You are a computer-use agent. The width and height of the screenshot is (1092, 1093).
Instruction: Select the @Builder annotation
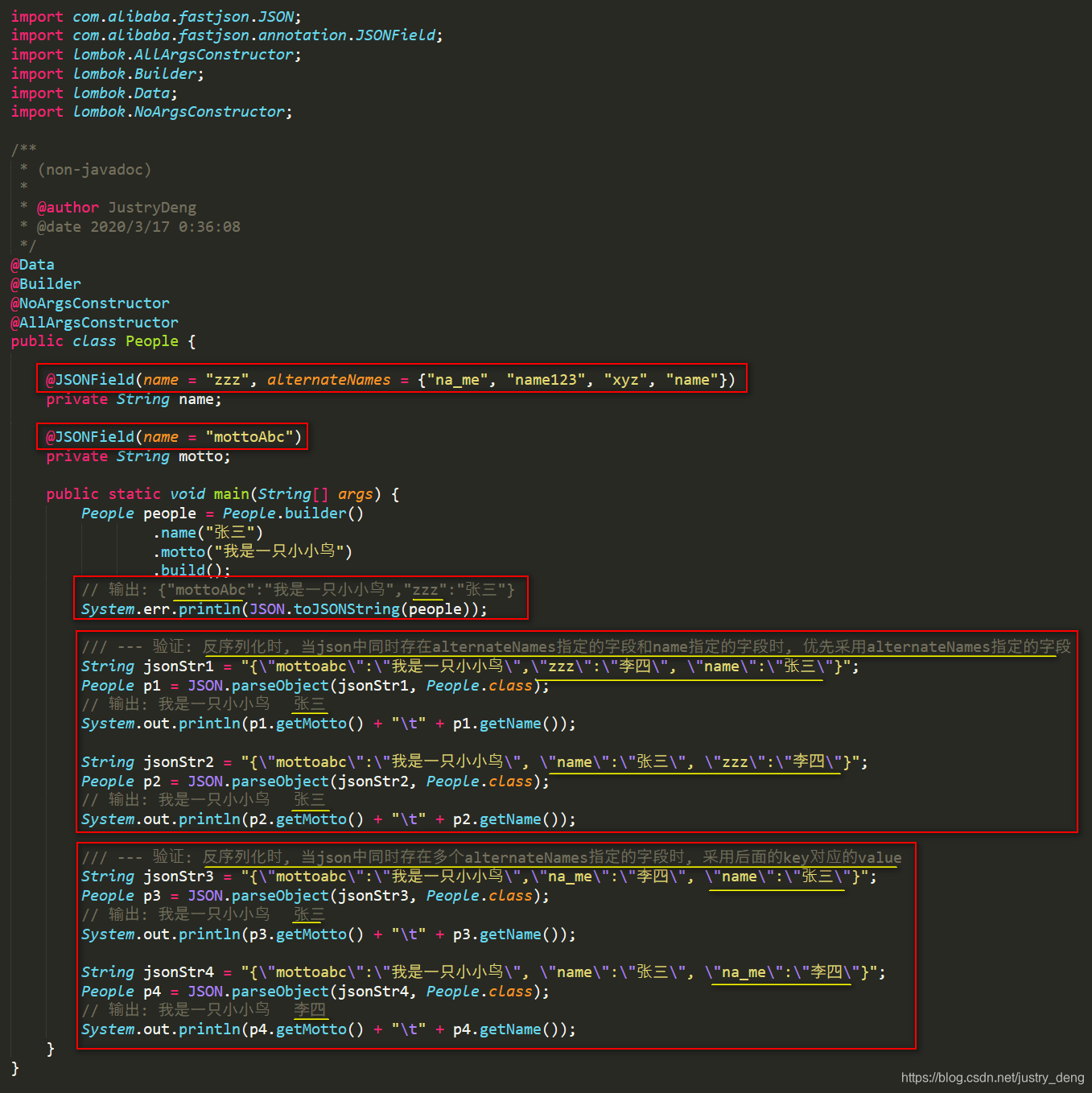pos(45,283)
